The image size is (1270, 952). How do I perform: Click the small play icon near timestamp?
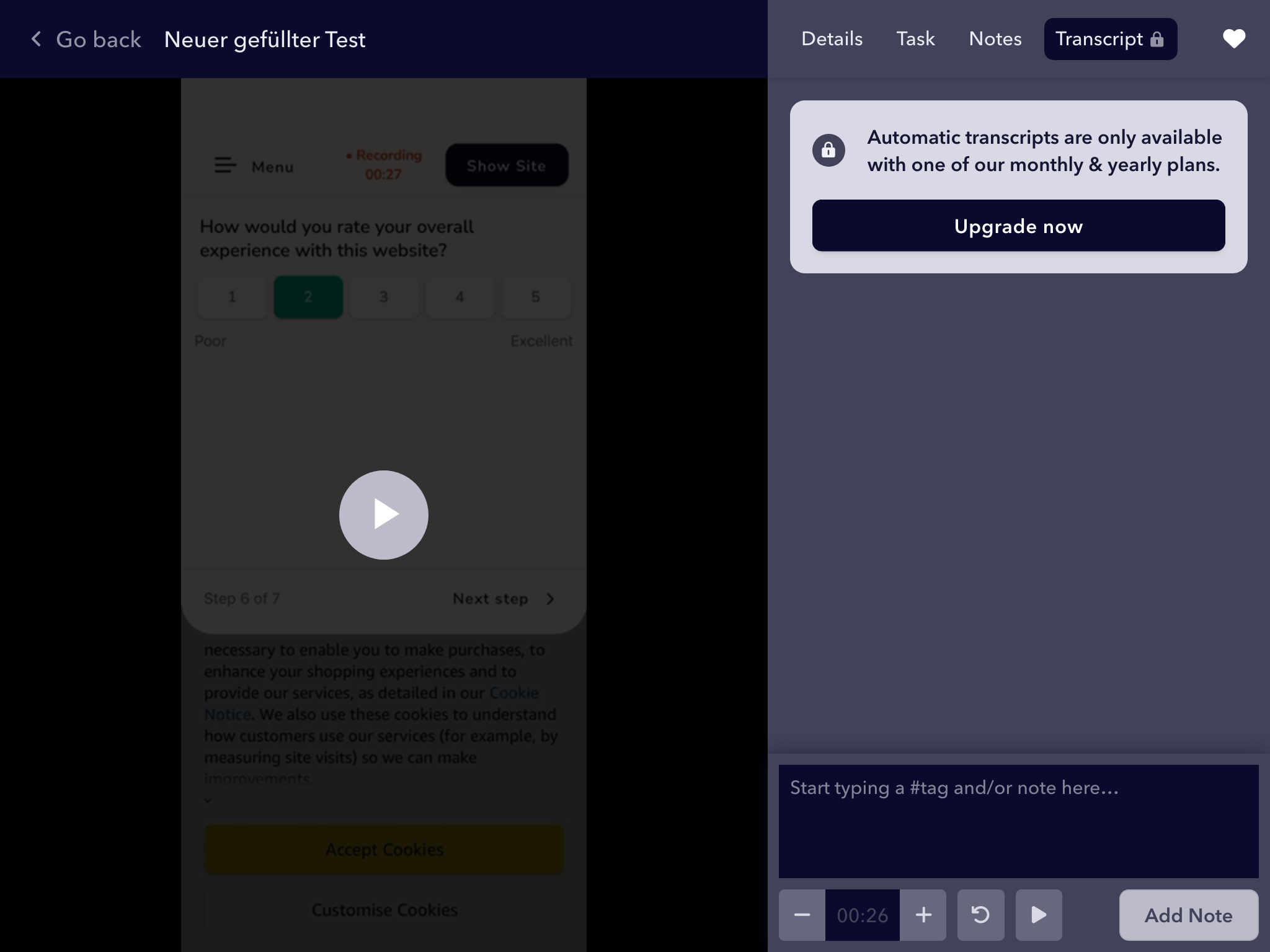(1039, 915)
